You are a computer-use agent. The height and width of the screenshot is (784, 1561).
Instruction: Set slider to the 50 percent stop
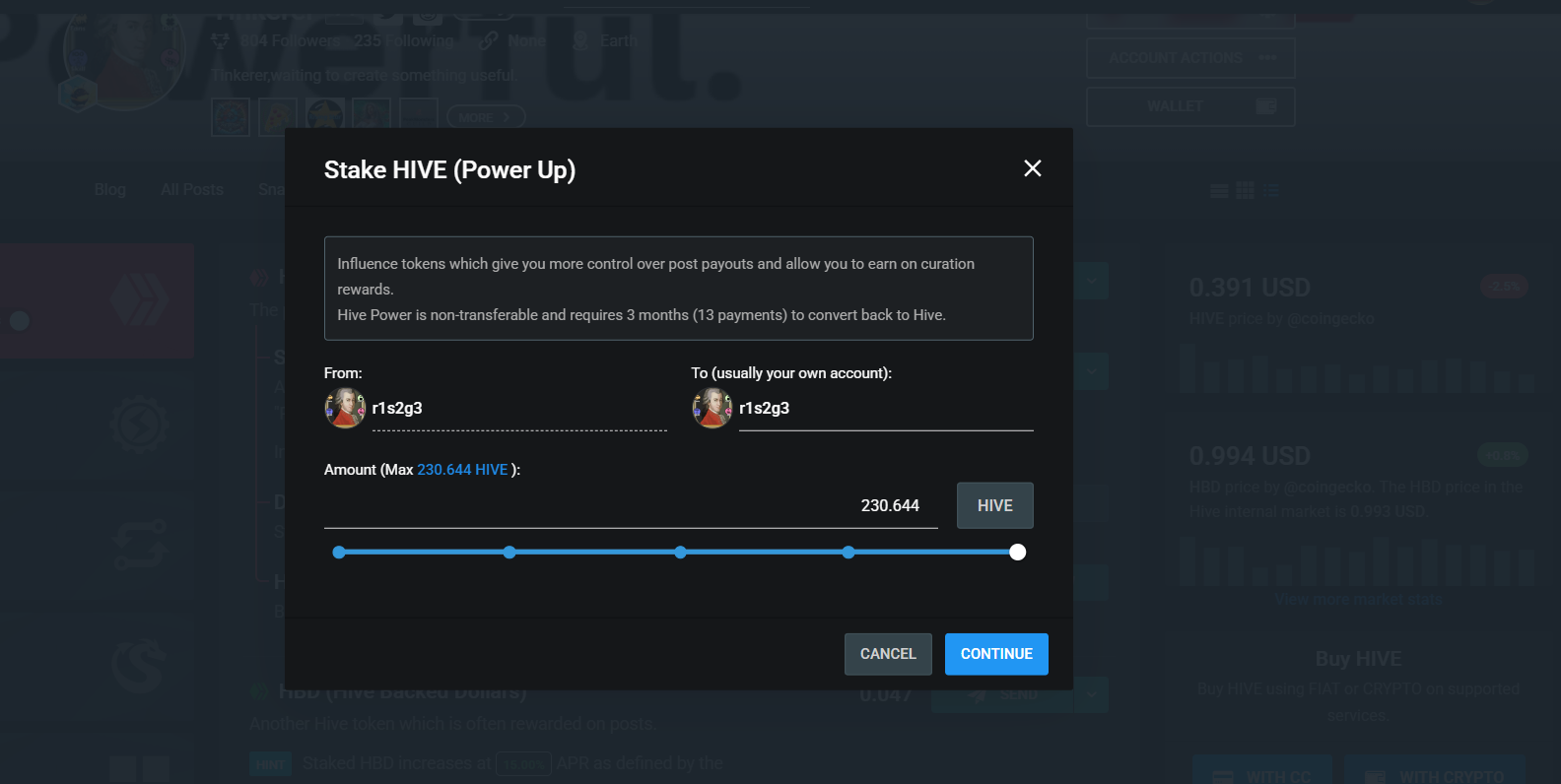pyautogui.click(x=680, y=553)
